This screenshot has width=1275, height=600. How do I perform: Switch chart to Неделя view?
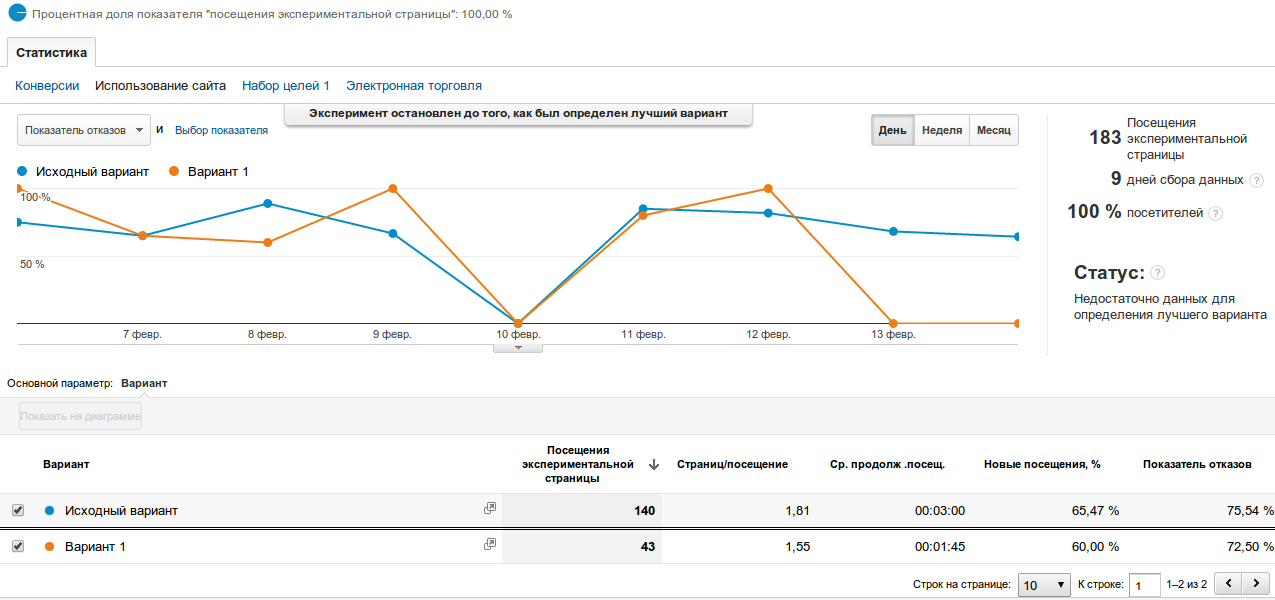[941, 131]
